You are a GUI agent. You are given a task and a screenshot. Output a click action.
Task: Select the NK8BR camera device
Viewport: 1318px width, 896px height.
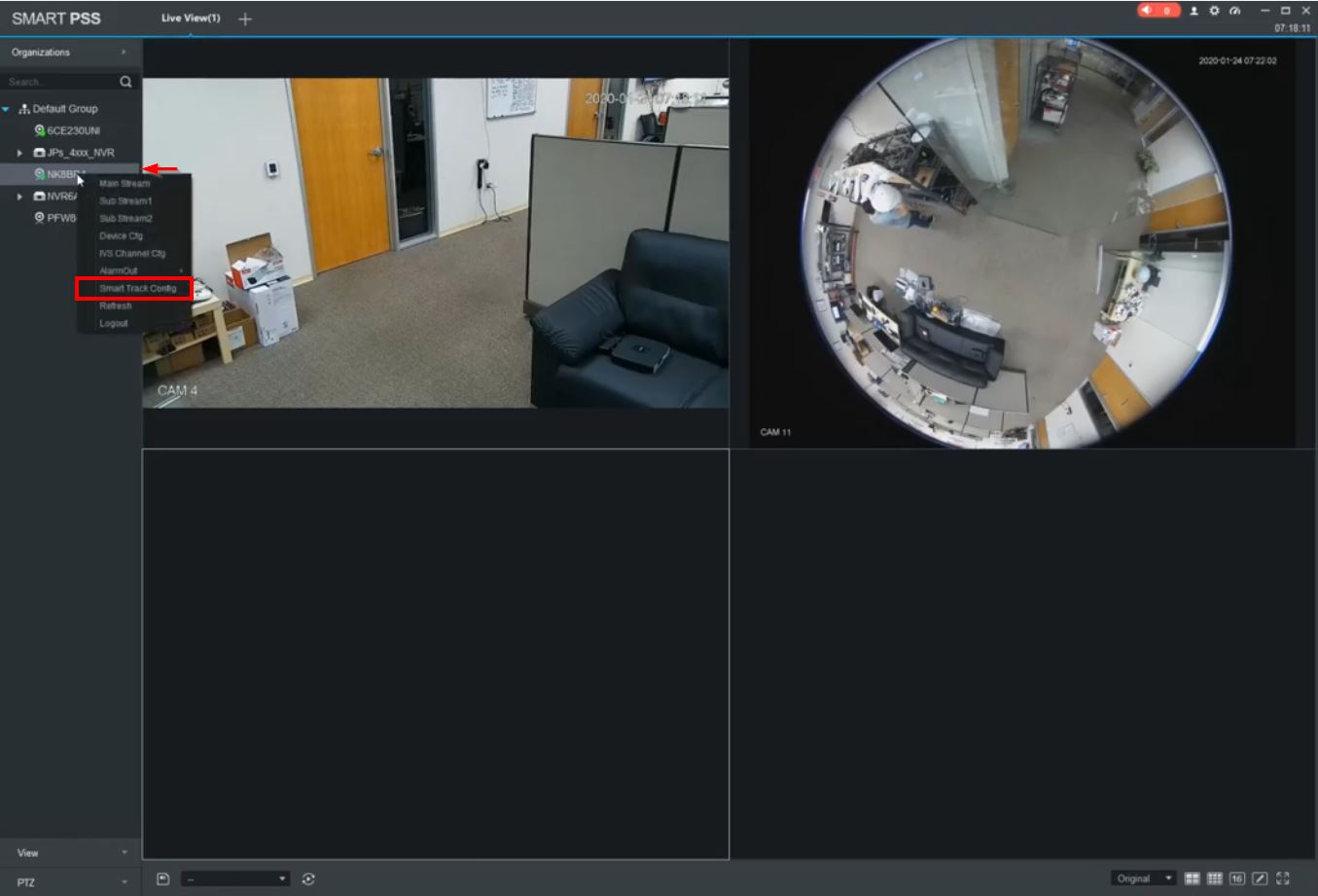(x=60, y=174)
